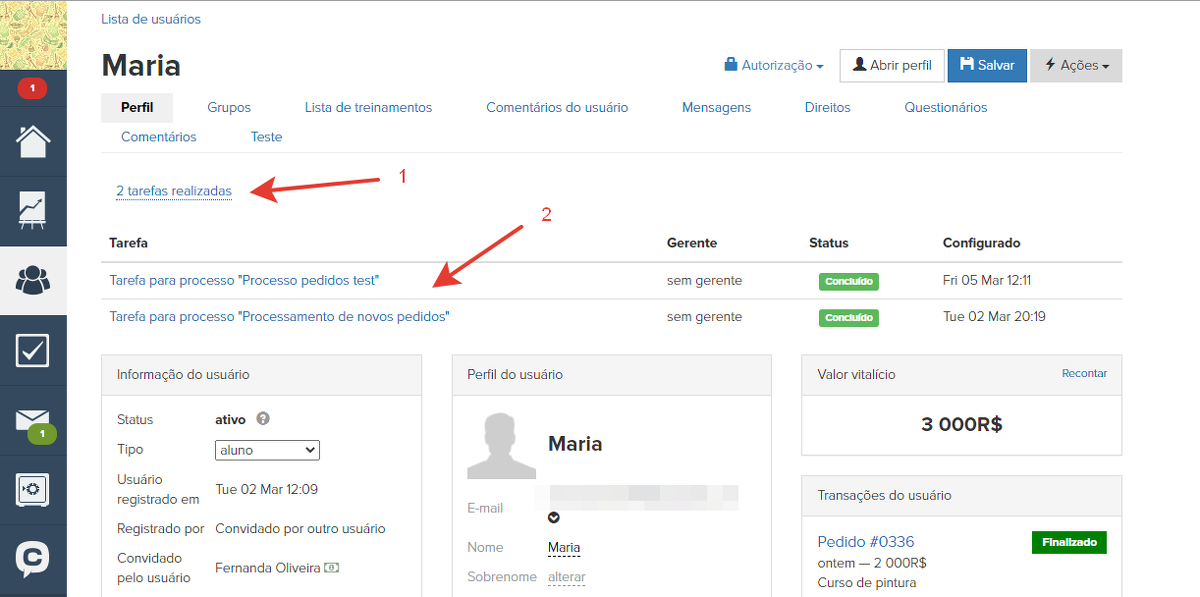Expand the Autorização dropdown
This screenshot has height=597, width=1200.
click(774, 65)
